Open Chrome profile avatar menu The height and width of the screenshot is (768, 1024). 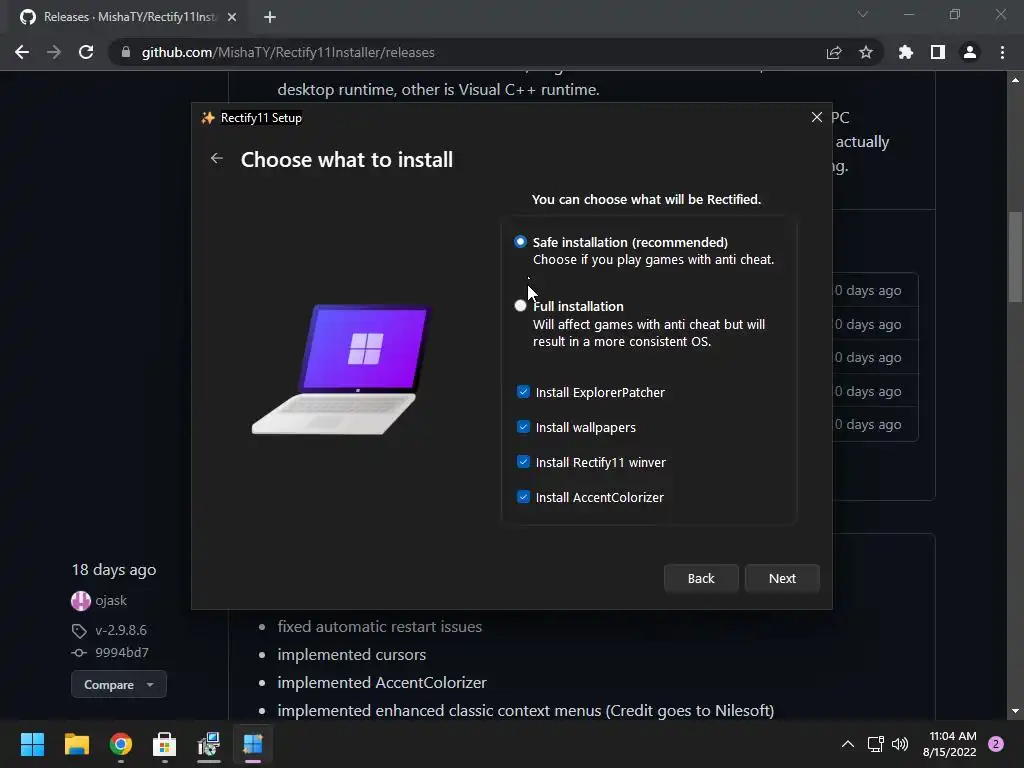969,52
